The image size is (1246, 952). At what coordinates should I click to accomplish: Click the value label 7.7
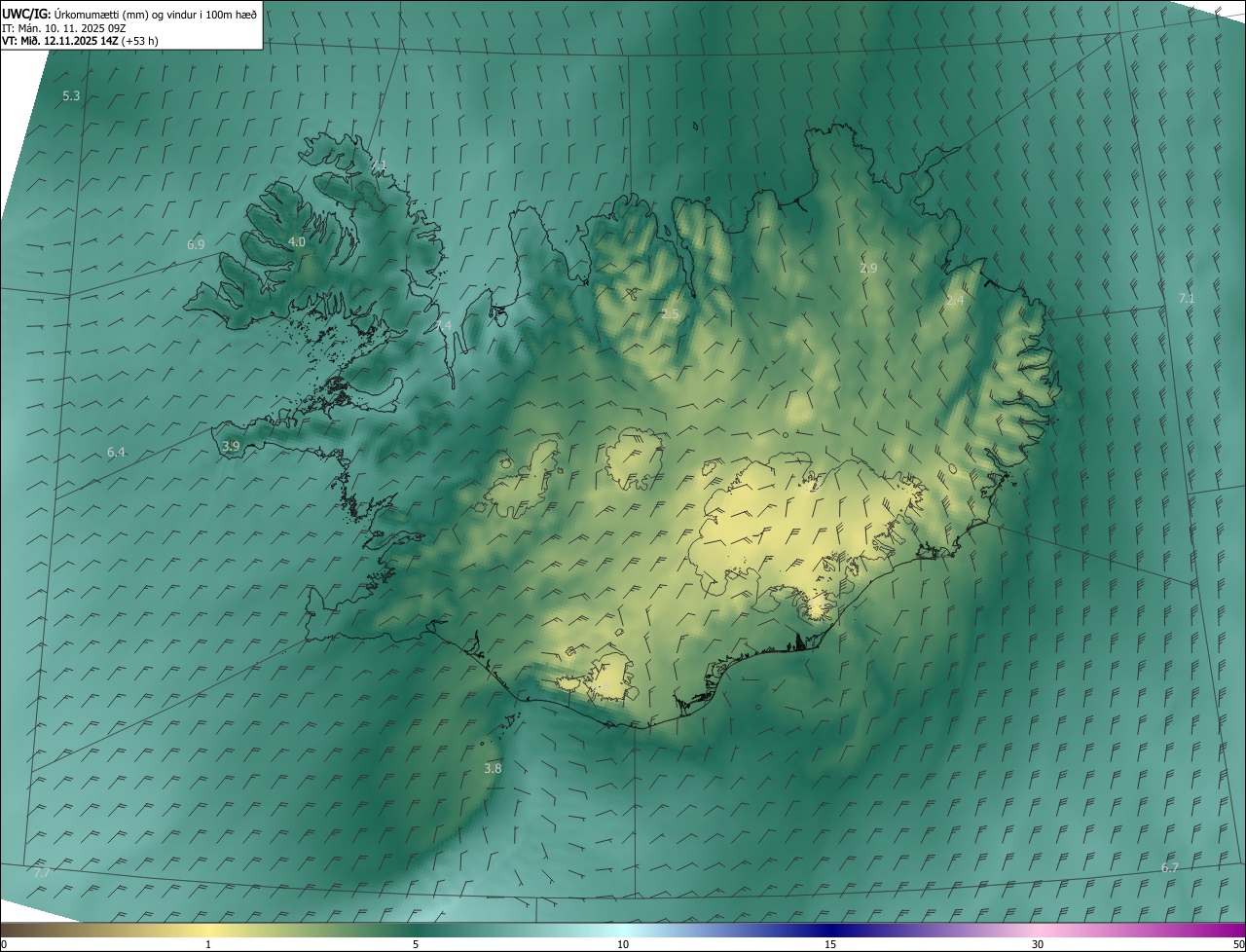(x=42, y=873)
